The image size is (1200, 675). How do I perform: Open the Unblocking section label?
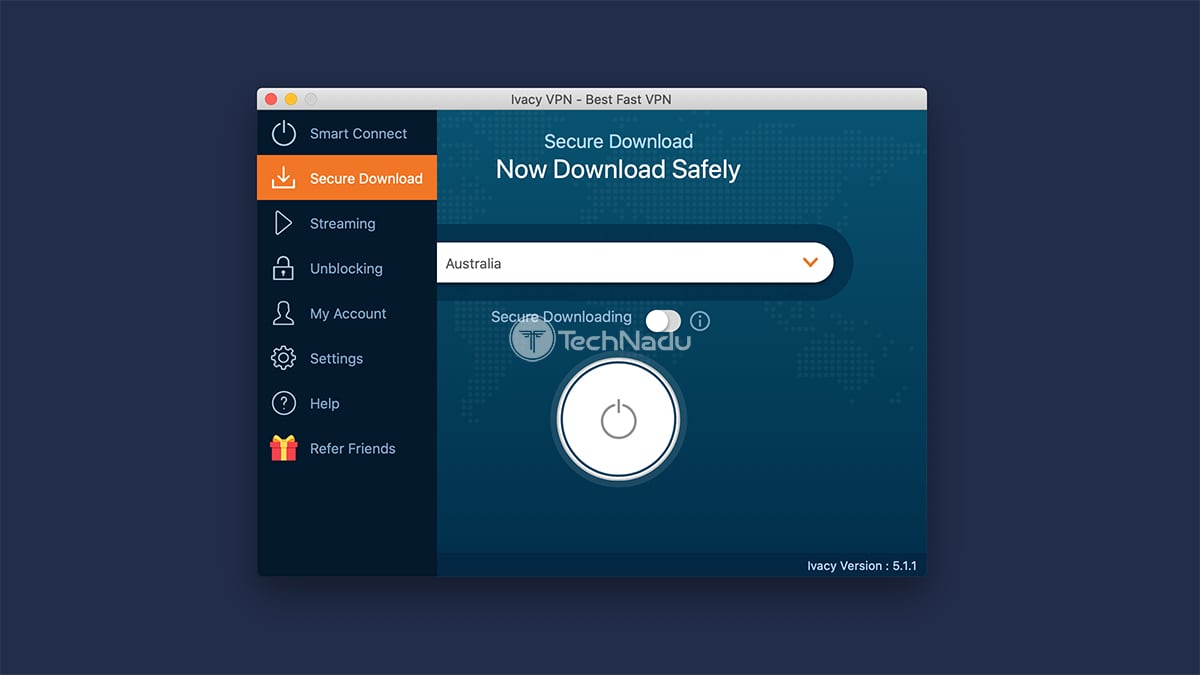[x=346, y=268]
